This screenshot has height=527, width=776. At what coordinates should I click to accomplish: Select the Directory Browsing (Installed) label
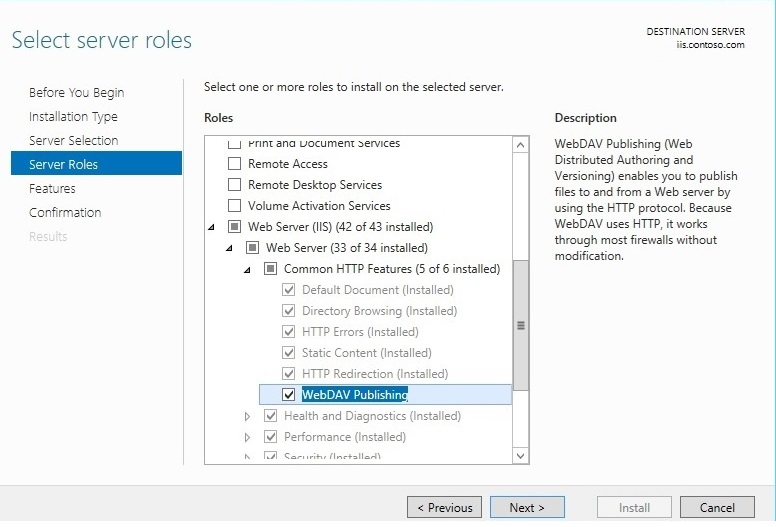tap(380, 311)
